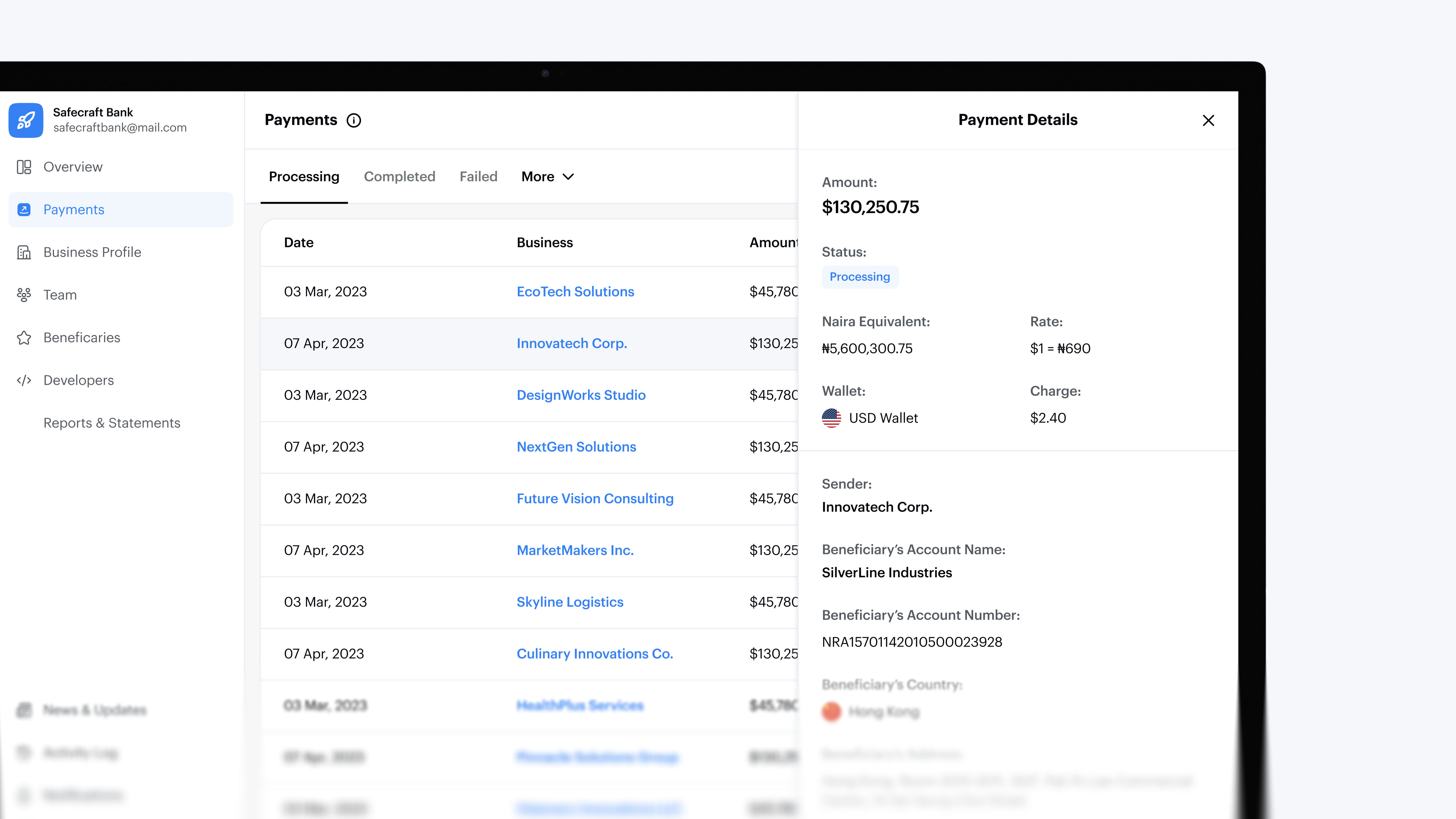Open the Innovatech Corp. link
The height and width of the screenshot is (819, 1456).
(572, 344)
